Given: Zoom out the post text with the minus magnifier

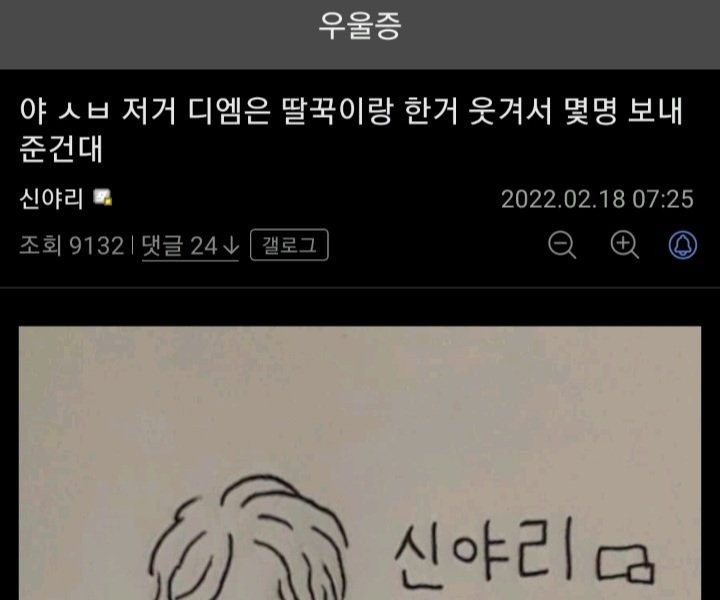Looking at the screenshot, I should pyautogui.click(x=562, y=245).
